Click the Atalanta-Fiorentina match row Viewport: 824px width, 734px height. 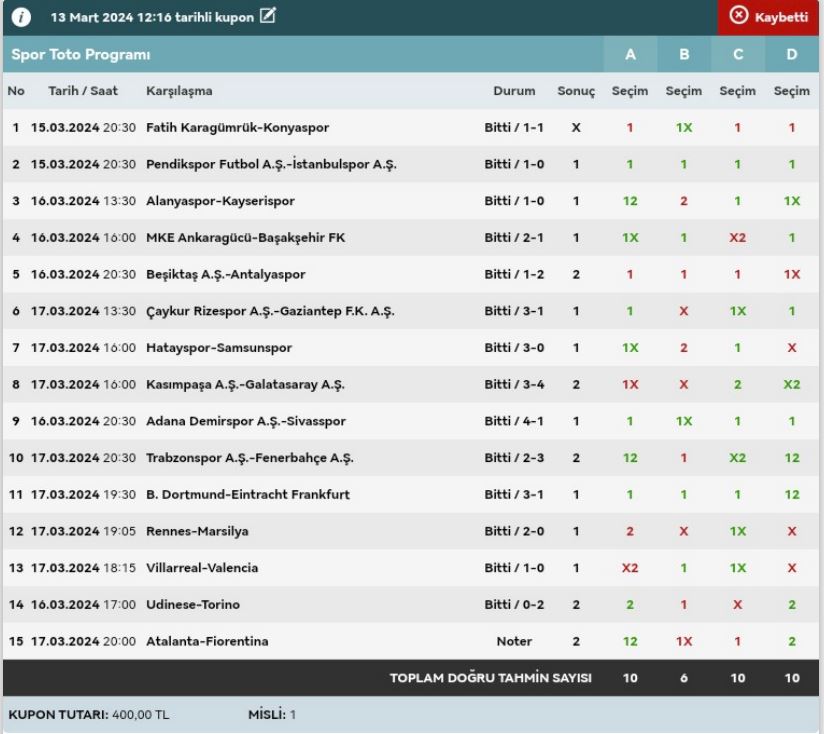207,641
